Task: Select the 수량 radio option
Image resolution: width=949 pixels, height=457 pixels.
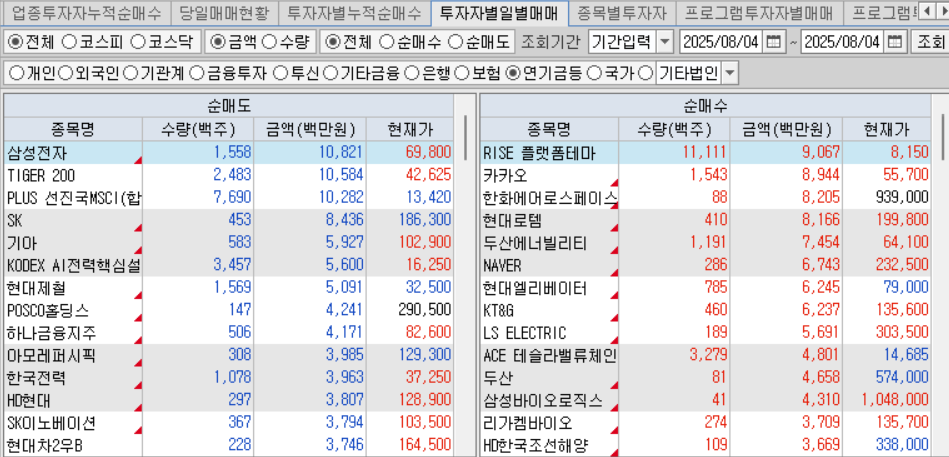Action: coord(271,42)
